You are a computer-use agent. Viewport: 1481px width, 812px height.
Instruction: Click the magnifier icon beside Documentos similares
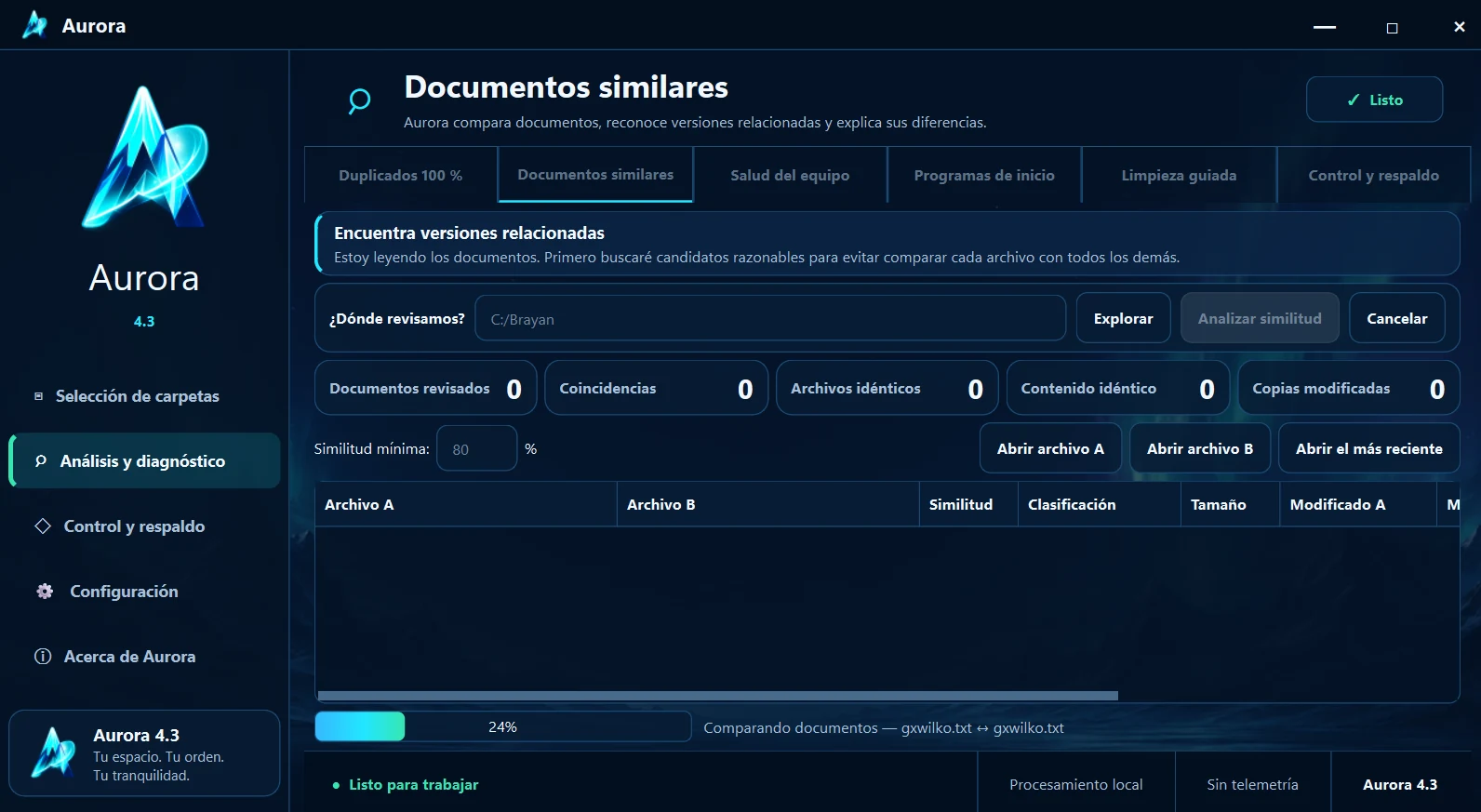click(x=359, y=100)
